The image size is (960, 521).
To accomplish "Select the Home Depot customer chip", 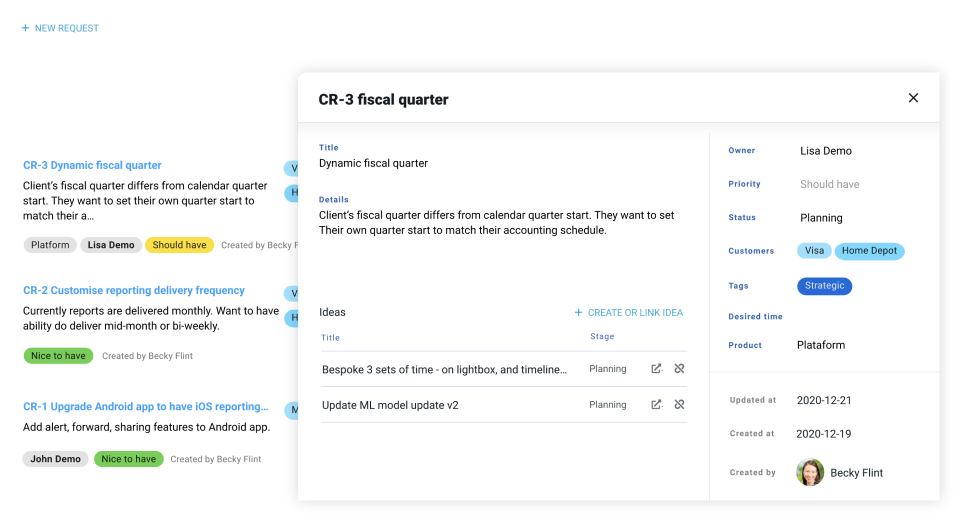I will [x=869, y=251].
